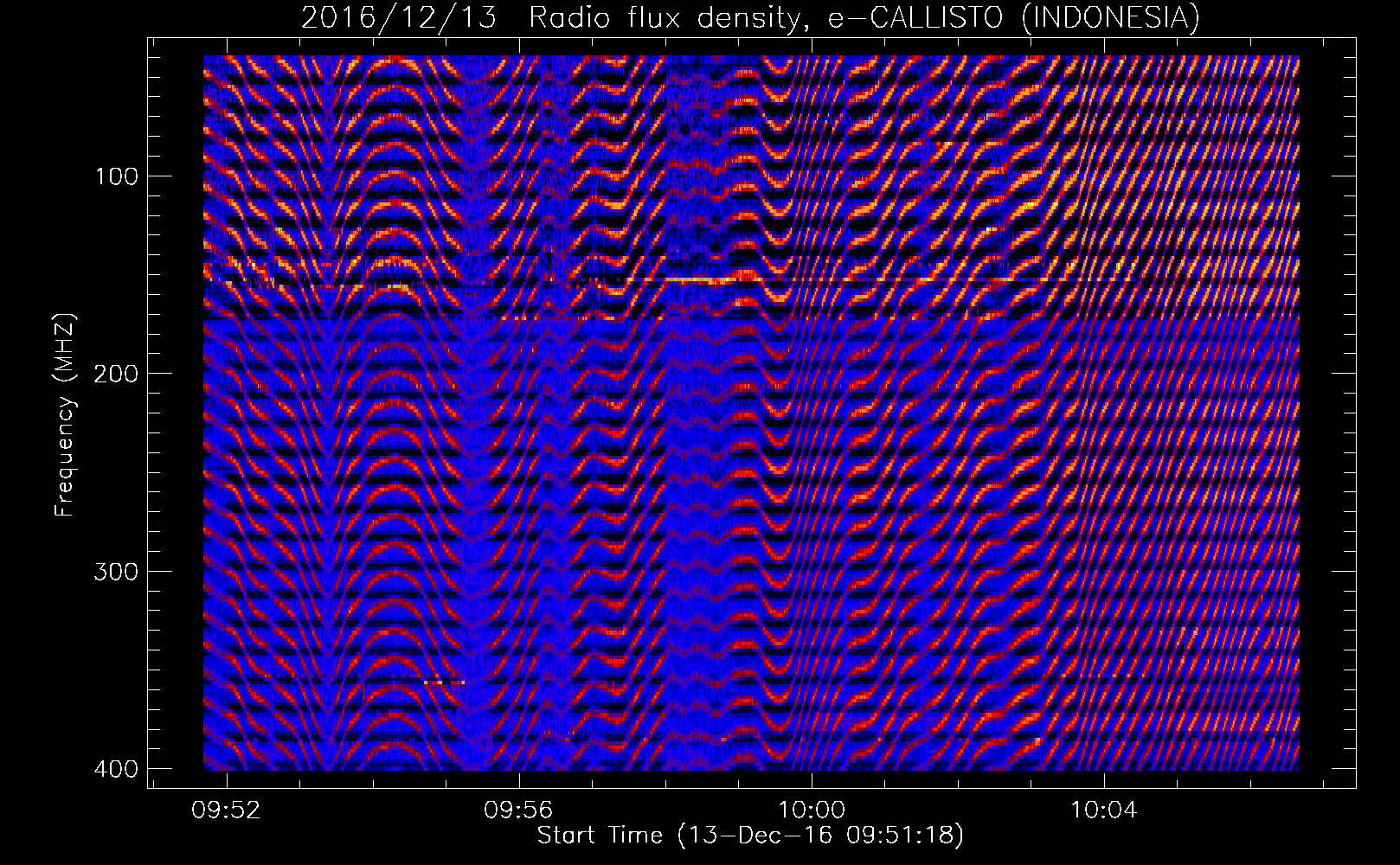The image size is (1400, 865).
Task: Click the 10:04 time tick label
Action: 1103,811
